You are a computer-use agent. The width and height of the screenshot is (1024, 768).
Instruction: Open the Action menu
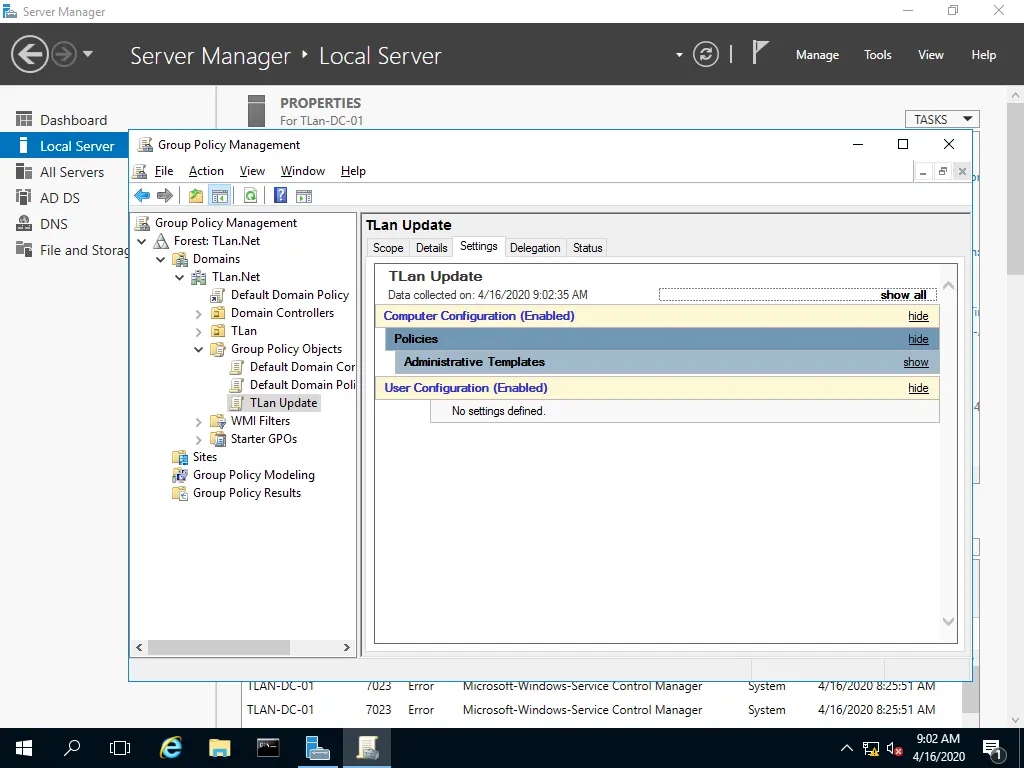tap(206, 171)
